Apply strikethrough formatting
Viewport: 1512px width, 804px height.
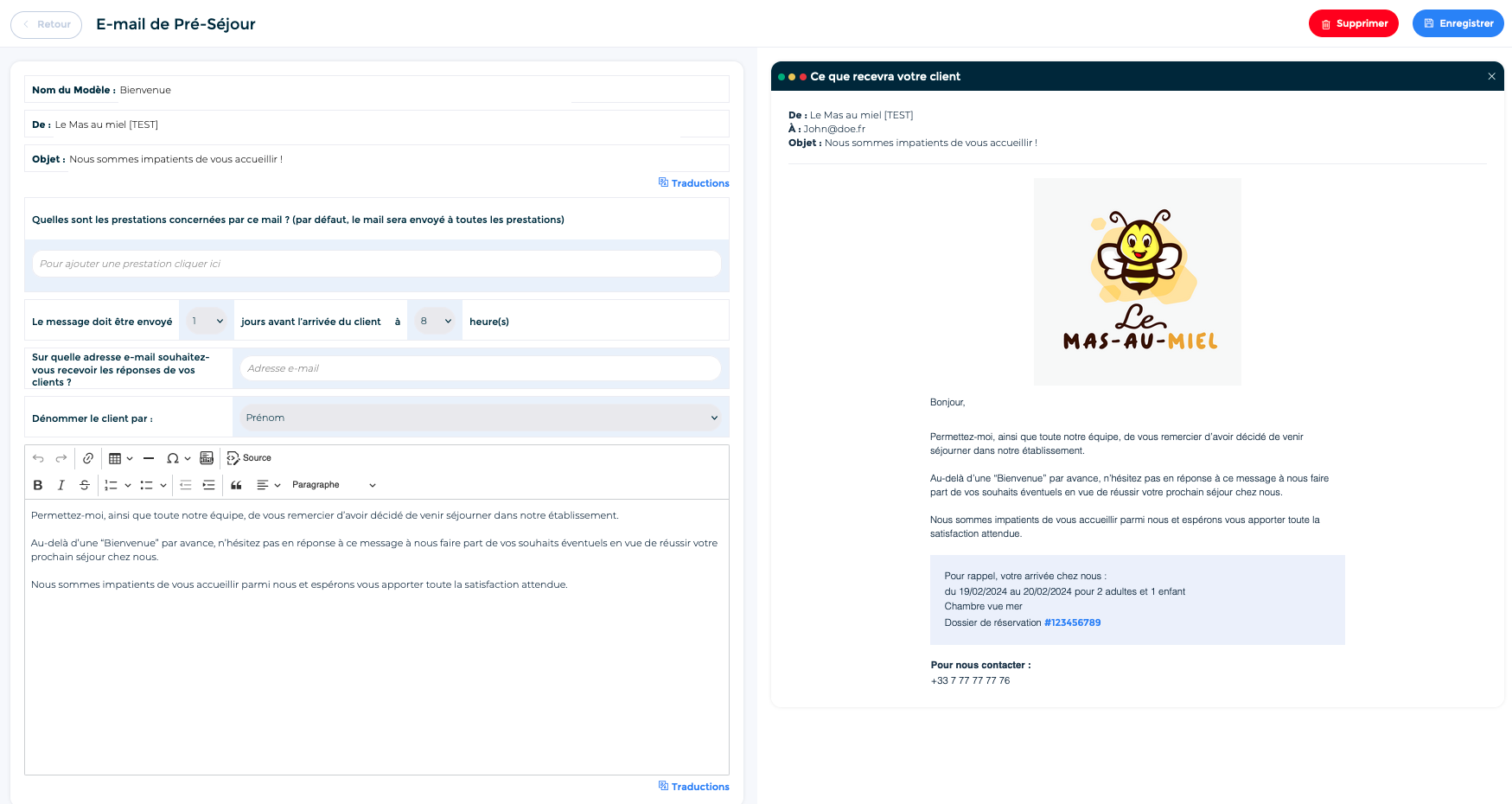pyautogui.click(x=85, y=485)
